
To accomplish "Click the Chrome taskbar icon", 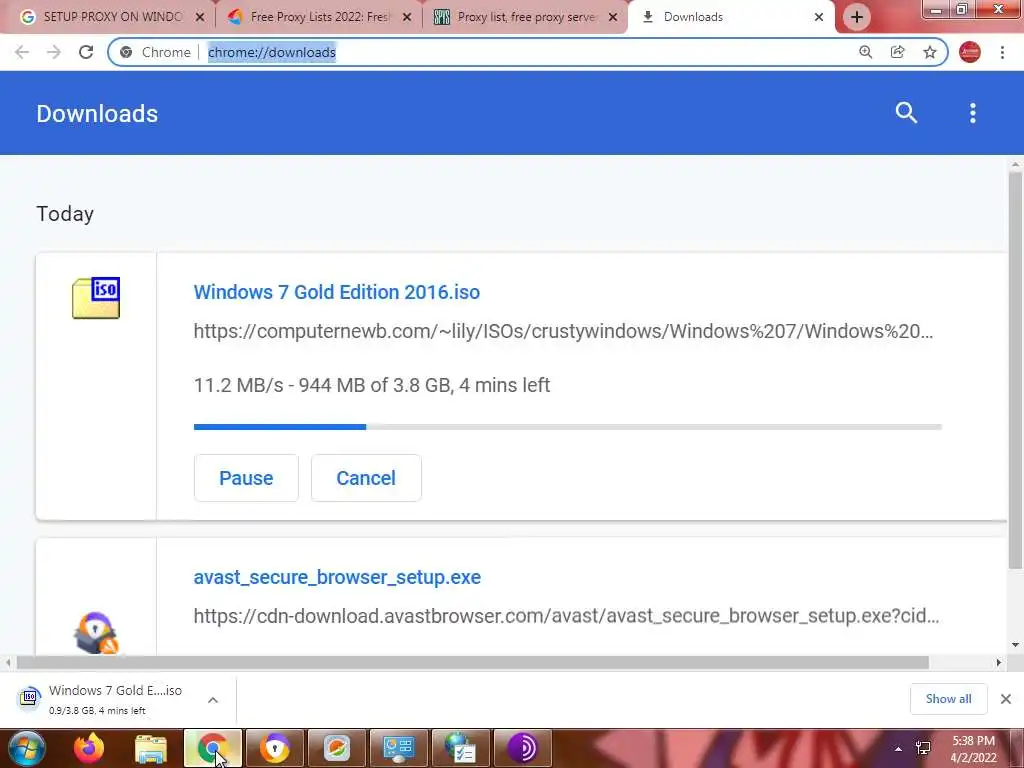I will pyautogui.click(x=213, y=748).
